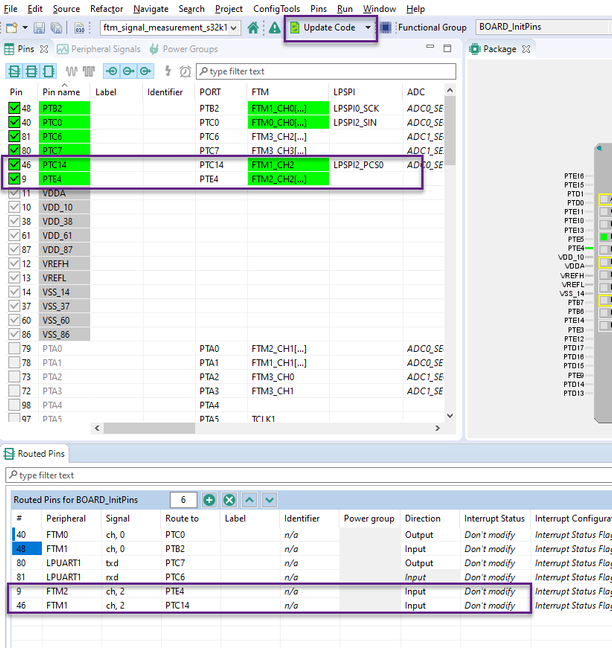This screenshot has height=648, width=612.
Task: Click the double waveform signal icon
Action: (x=89, y=71)
